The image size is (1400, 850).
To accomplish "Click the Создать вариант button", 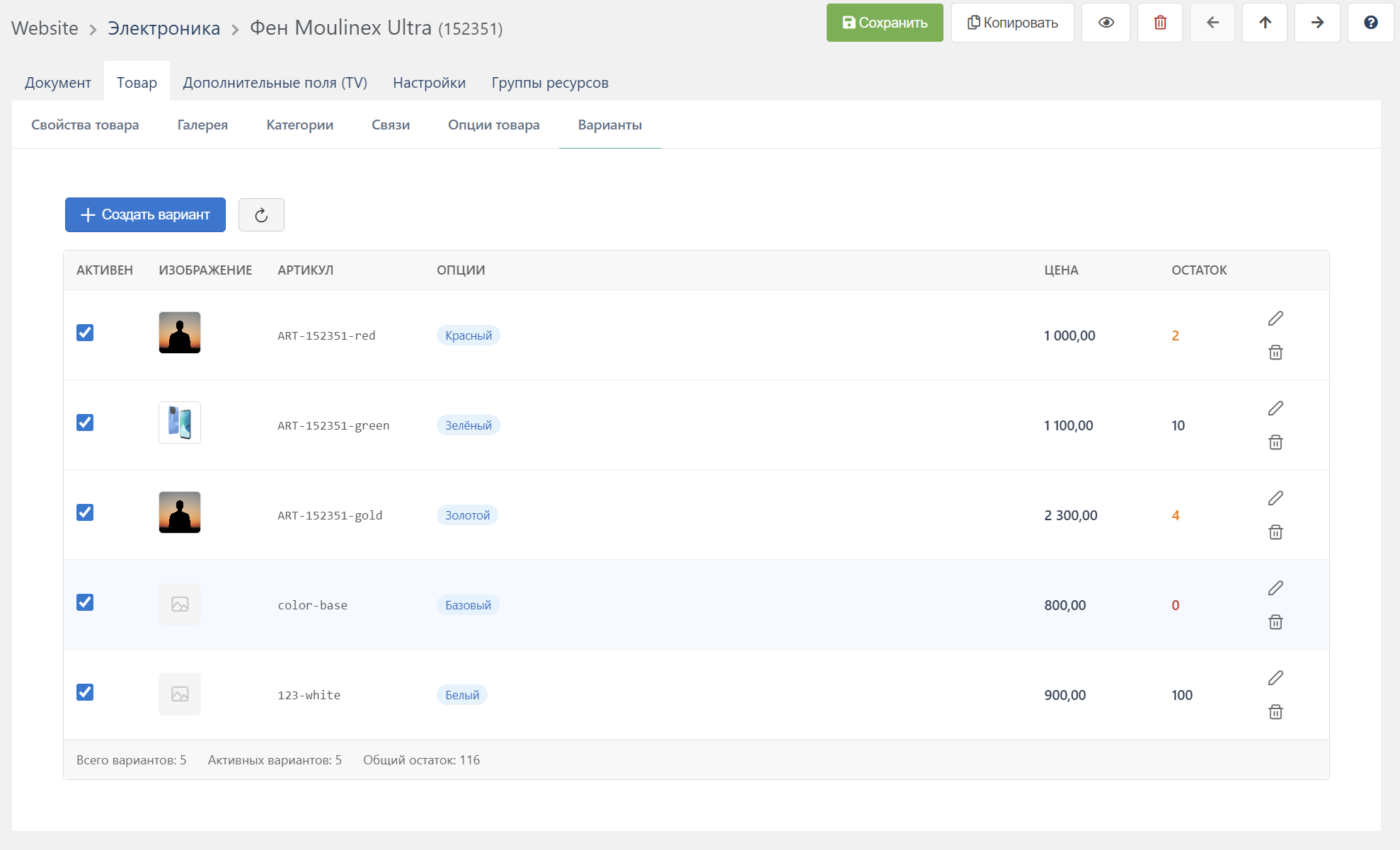I will tap(145, 214).
